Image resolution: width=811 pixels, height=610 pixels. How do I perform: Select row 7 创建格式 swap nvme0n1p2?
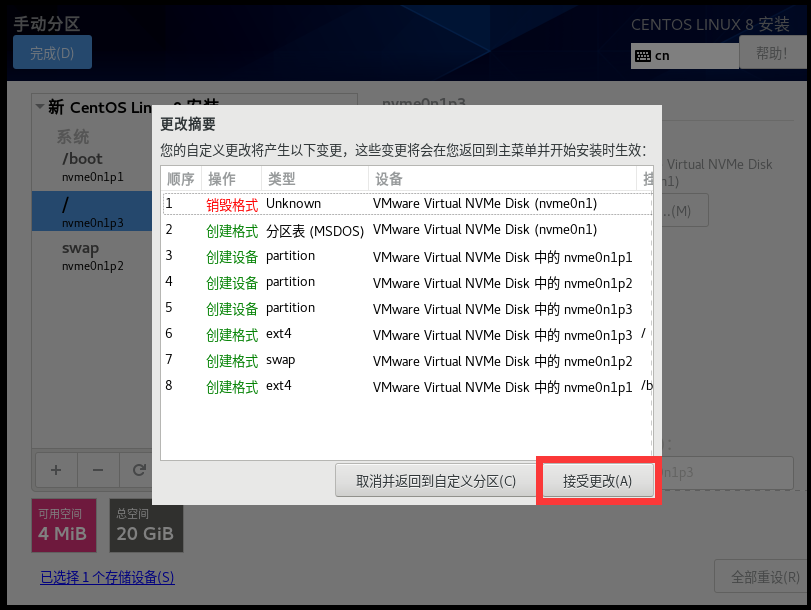pos(407,360)
